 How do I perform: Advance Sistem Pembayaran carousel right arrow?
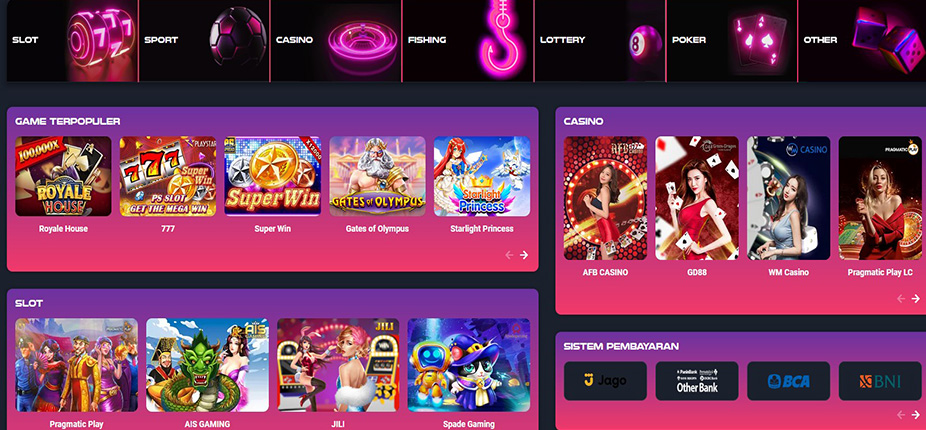tap(915, 415)
